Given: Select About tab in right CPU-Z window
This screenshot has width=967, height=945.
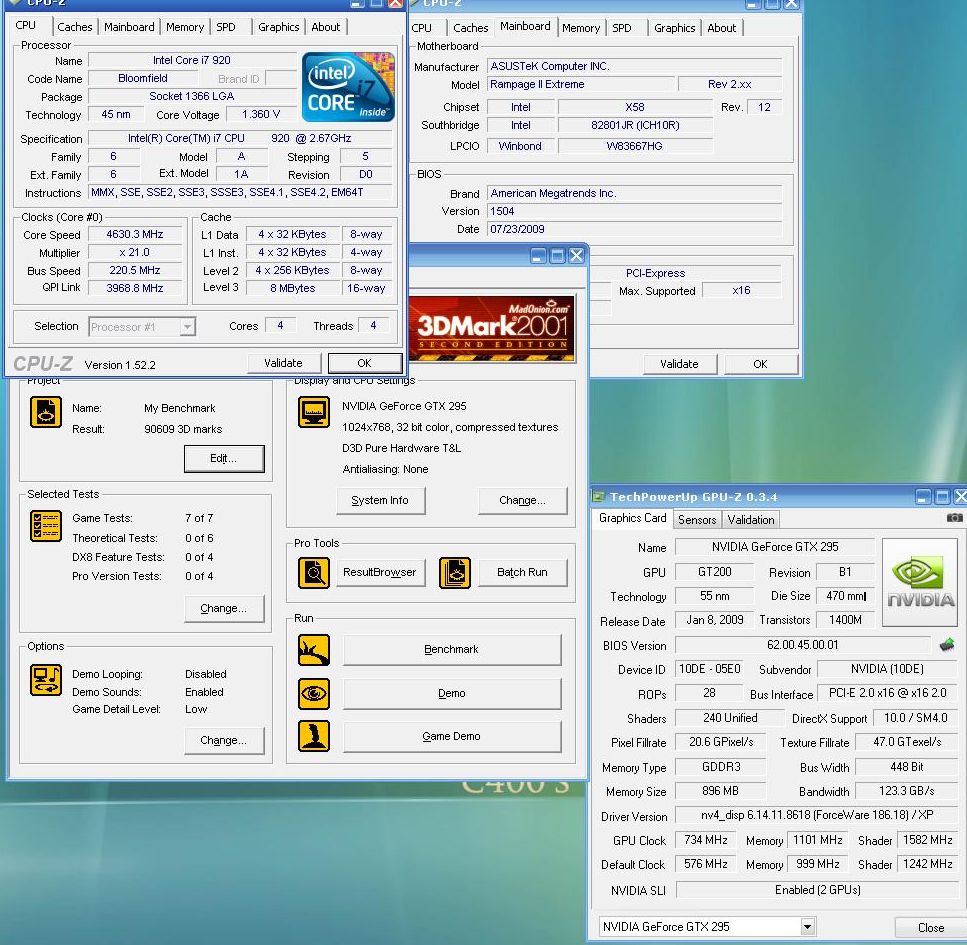Looking at the screenshot, I should [x=722, y=28].
